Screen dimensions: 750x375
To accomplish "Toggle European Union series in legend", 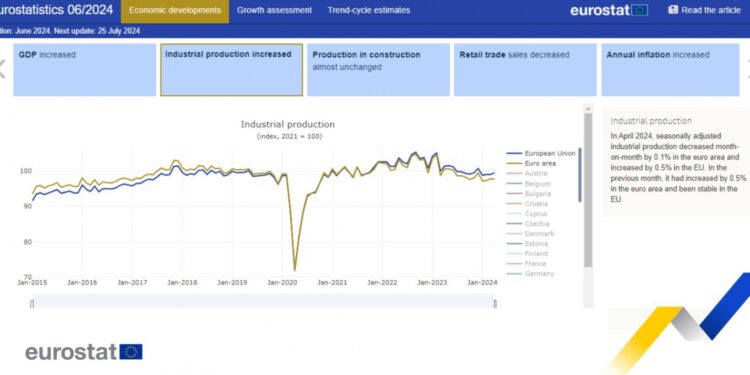I will [541, 154].
